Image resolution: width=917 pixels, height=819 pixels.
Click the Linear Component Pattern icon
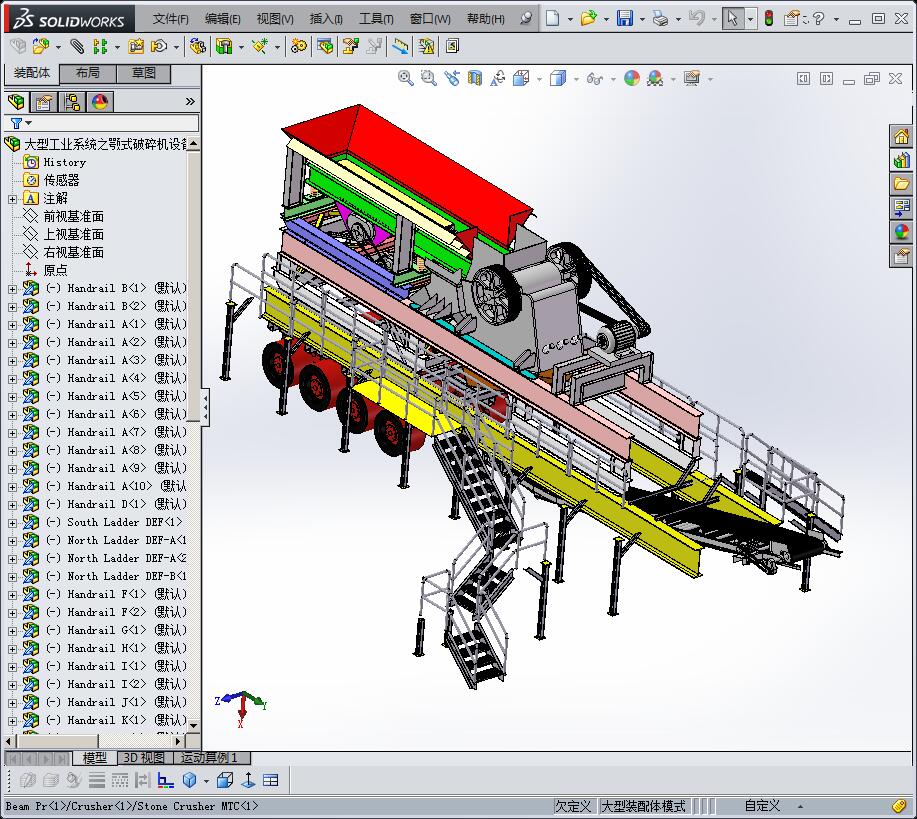pyautogui.click(x=100, y=46)
